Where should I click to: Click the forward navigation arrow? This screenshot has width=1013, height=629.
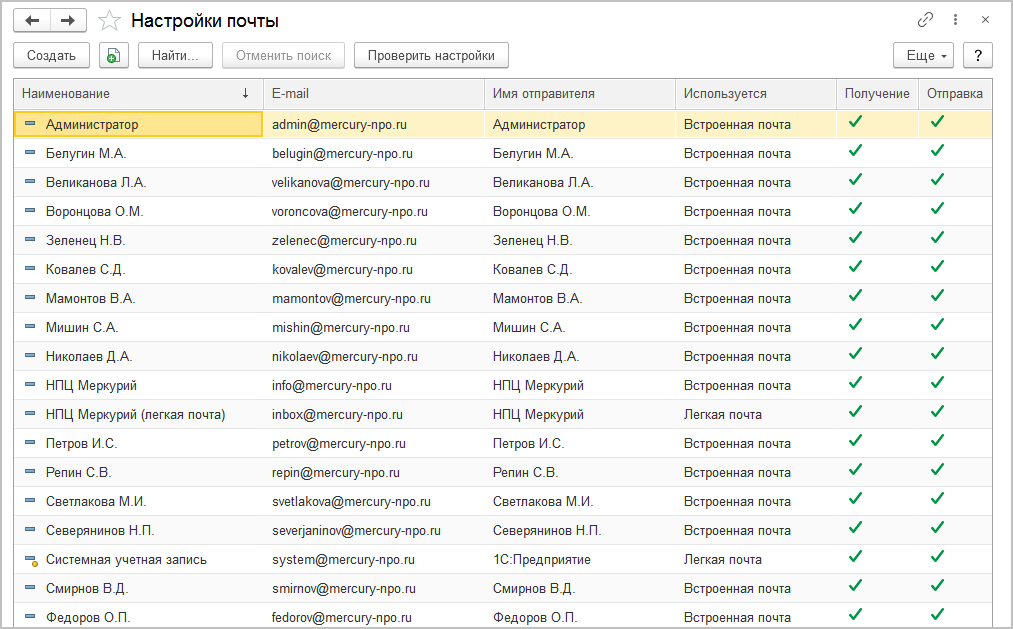click(68, 20)
